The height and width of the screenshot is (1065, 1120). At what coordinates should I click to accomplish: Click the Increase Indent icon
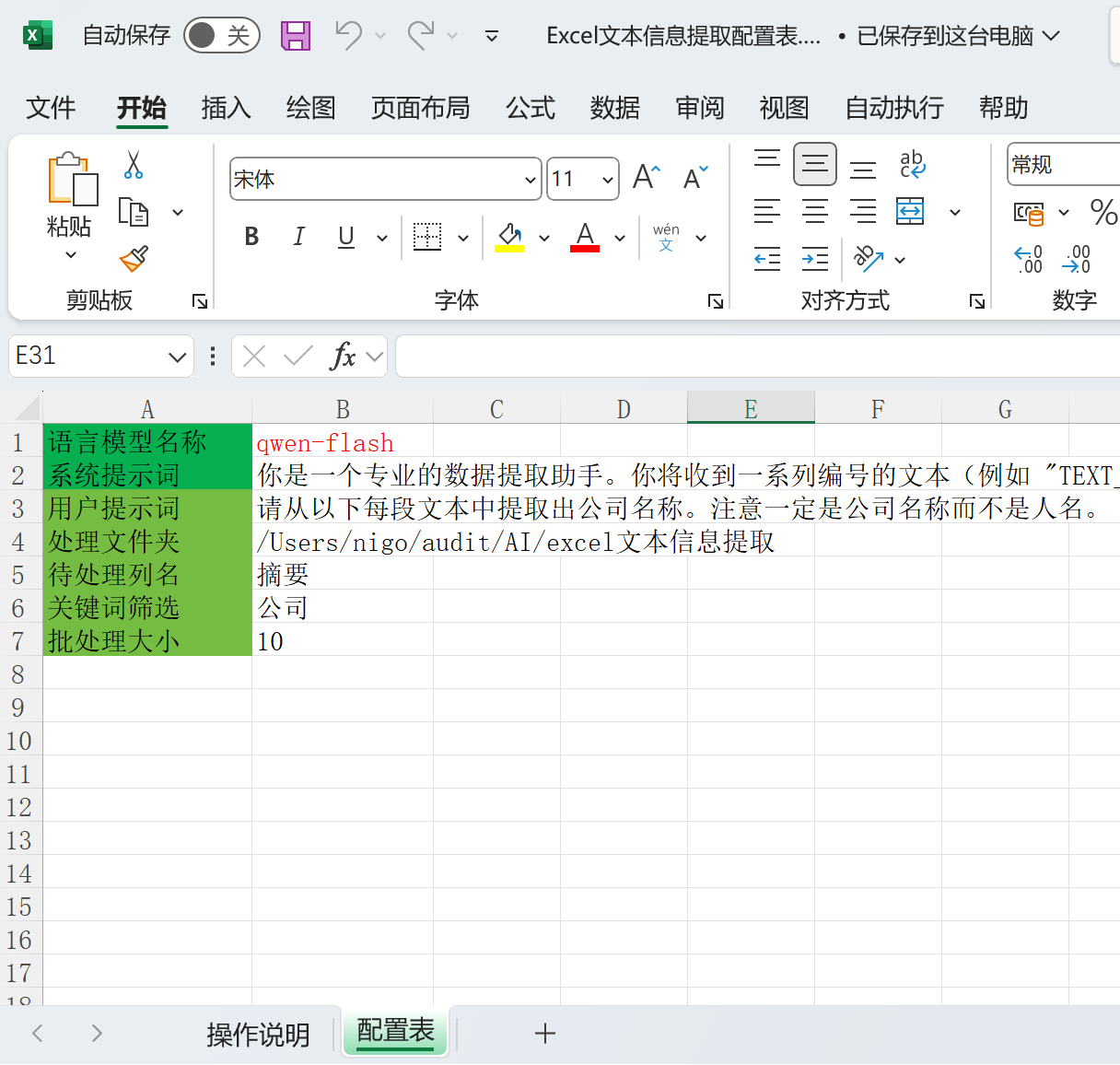[x=814, y=260]
